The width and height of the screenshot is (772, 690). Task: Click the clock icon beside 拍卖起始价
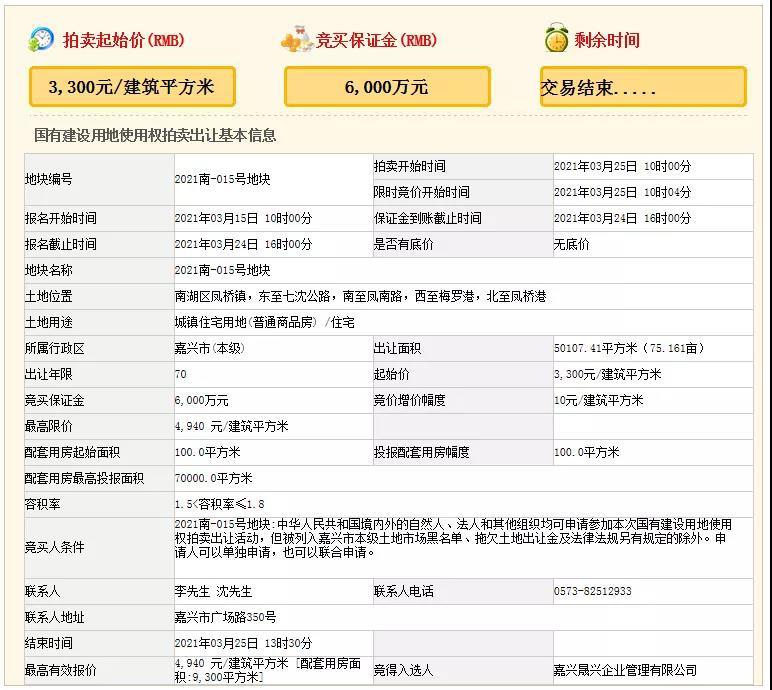tap(41, 39)
